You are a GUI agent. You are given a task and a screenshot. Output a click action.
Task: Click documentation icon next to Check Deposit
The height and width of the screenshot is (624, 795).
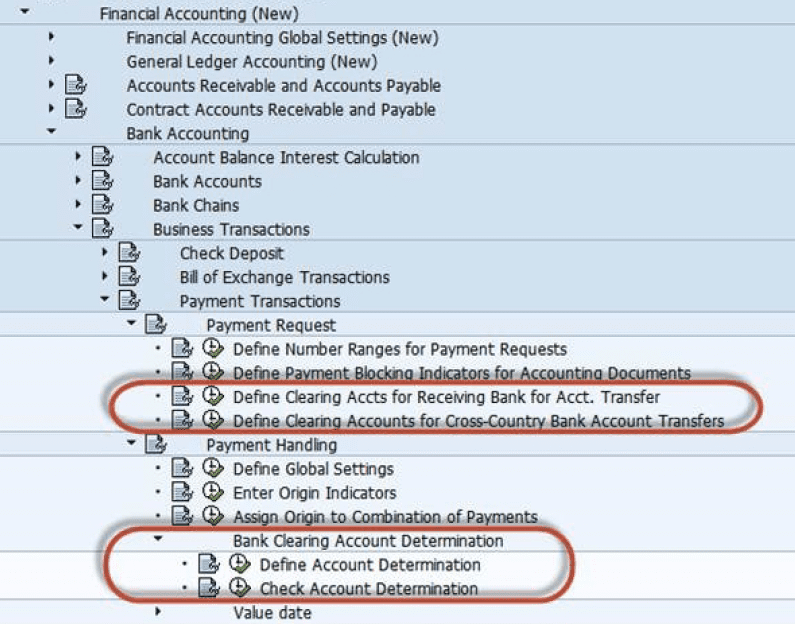click(x=129, y=253)
